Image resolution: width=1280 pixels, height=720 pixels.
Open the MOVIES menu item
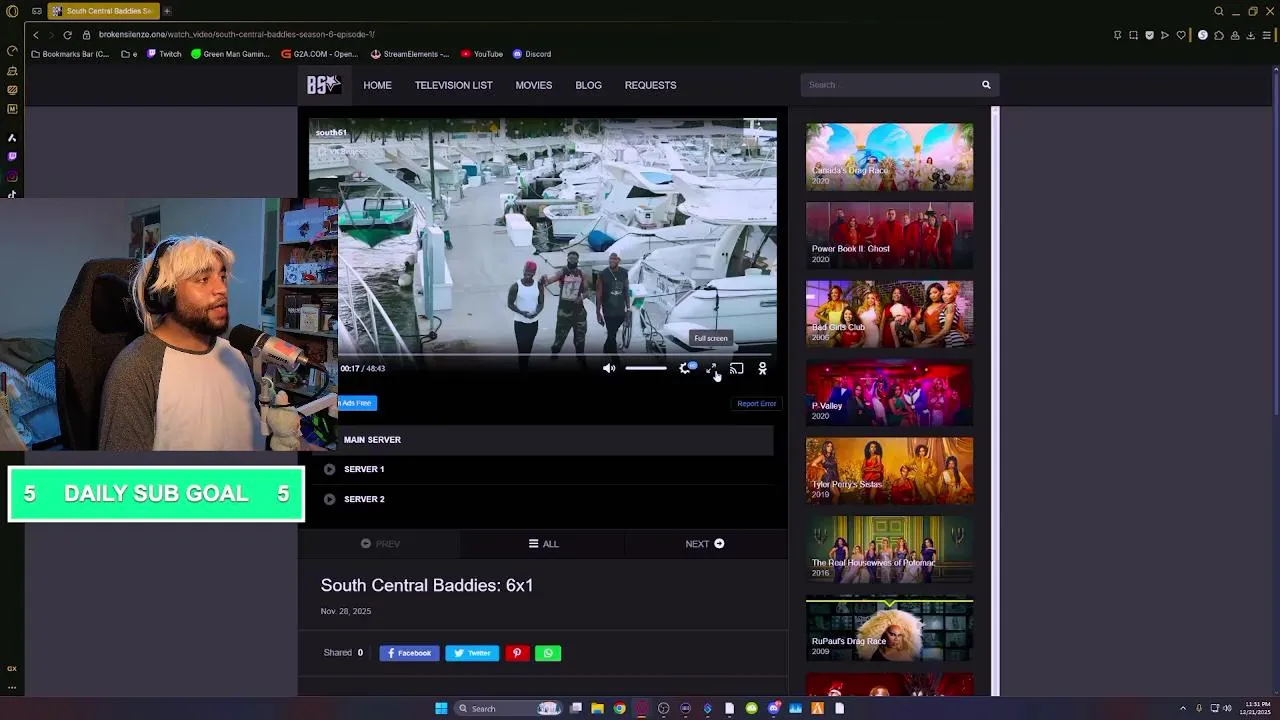(x=534, y=85)
